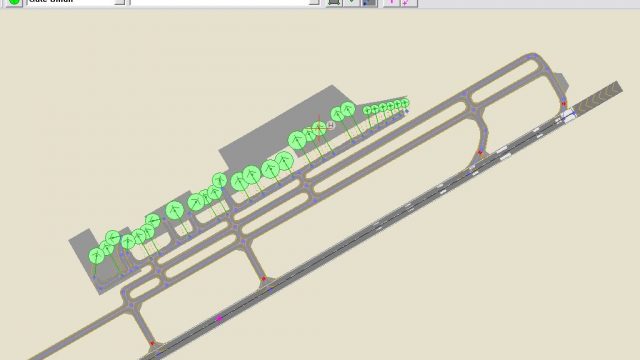Select the helipad H marker on the apron

coord(331,125)
